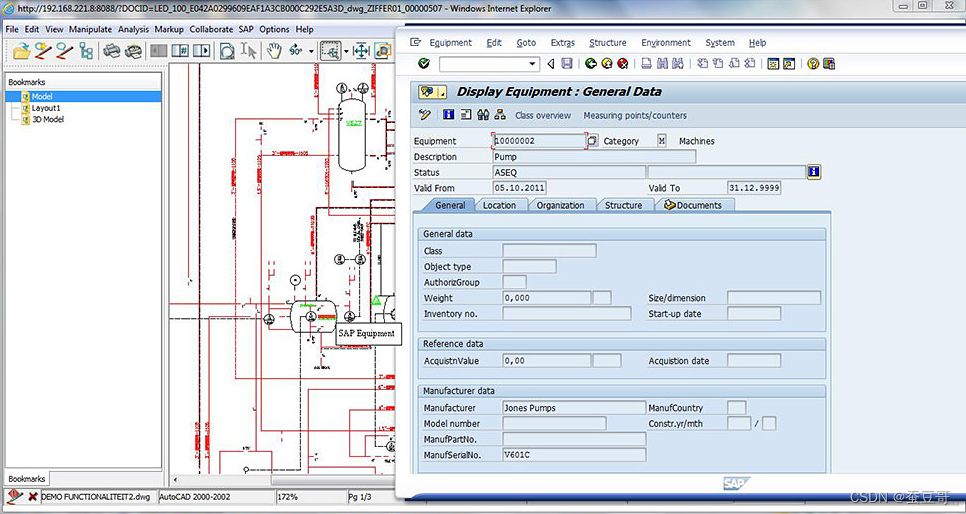Click Pg 1/3 in status bar

pos(360,496)
